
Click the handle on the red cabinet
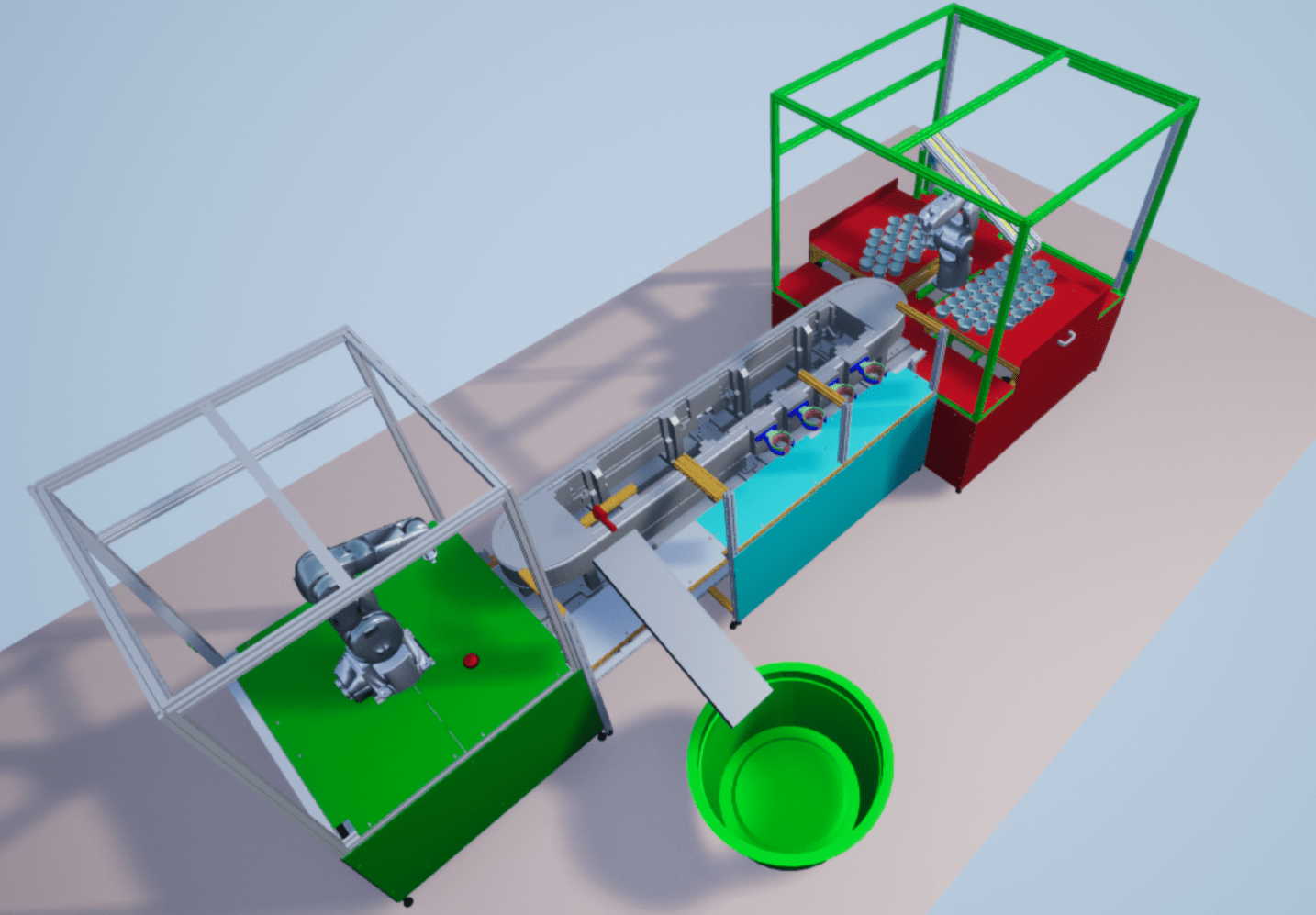[1064, 338]
